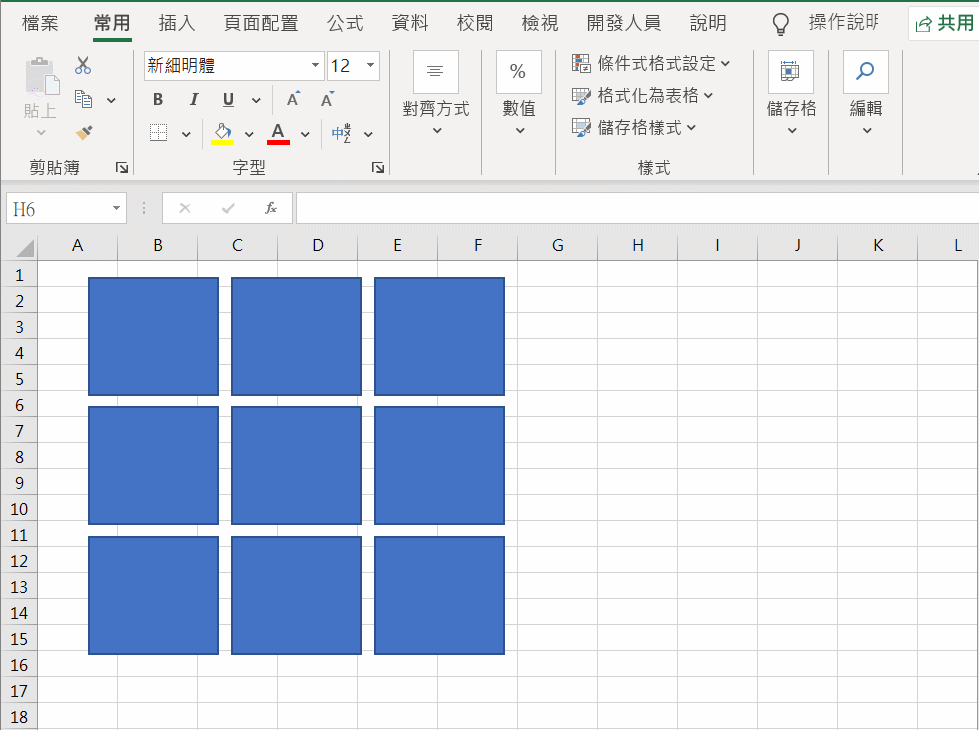Click the Name Box showing H6
This screenshot has width=979, height=730.
(x=56, y=208)
